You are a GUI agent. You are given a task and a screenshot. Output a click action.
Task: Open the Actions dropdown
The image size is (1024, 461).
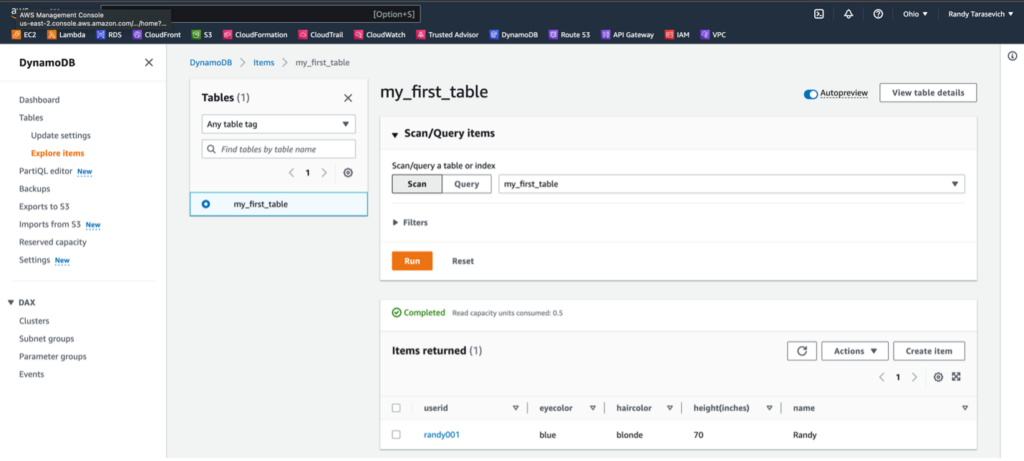click(x=855, y=351)
